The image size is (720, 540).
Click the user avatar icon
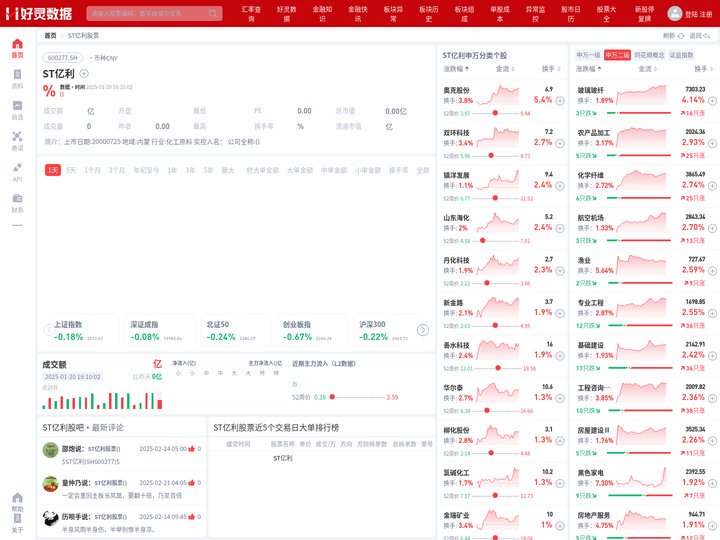pyautogui.click(x=675, y=13)
